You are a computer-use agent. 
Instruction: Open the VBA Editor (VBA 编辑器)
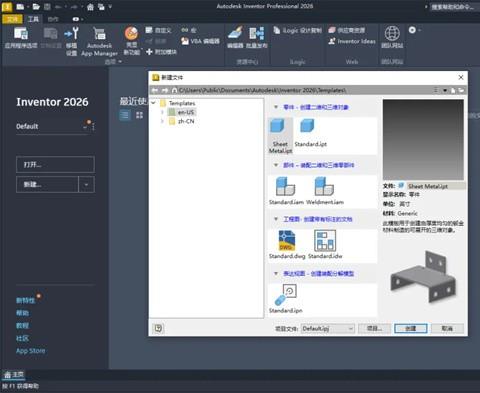pos(200,41)
